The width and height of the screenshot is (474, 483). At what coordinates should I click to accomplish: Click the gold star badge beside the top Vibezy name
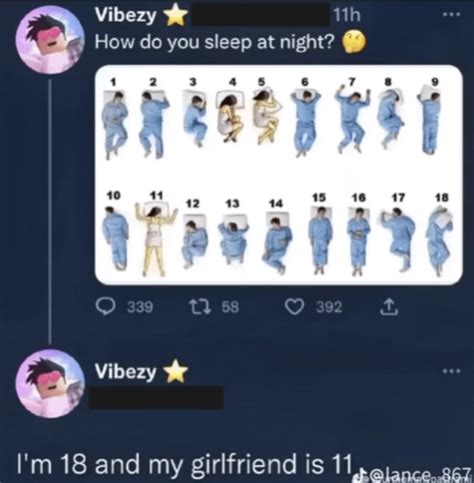(x=177, y=17)
